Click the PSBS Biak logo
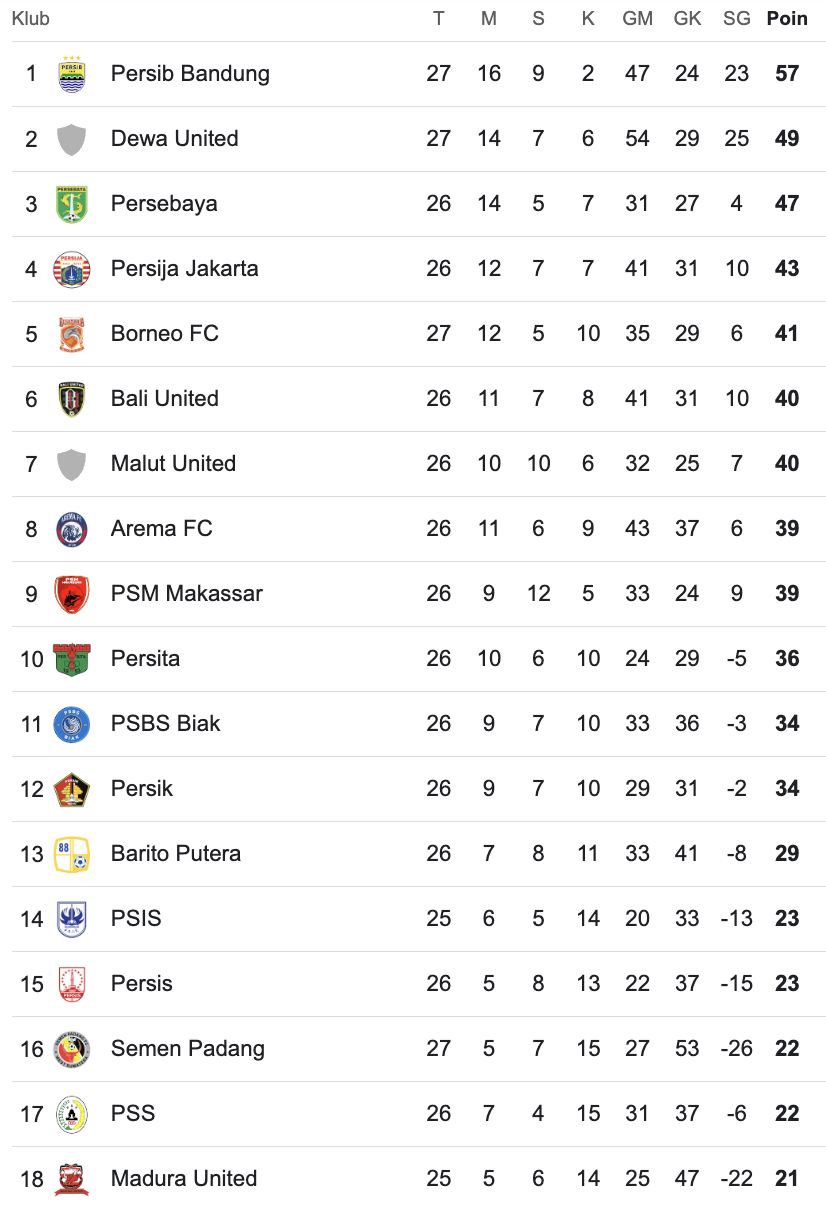Image resolution: width=826 pixels, height=1220 pixels. pos(71,724)
